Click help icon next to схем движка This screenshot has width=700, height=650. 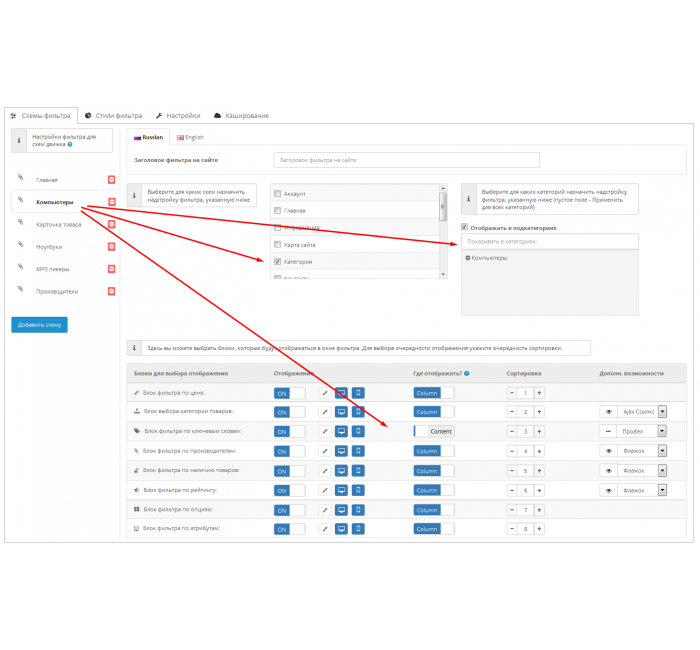coord(70,145)
